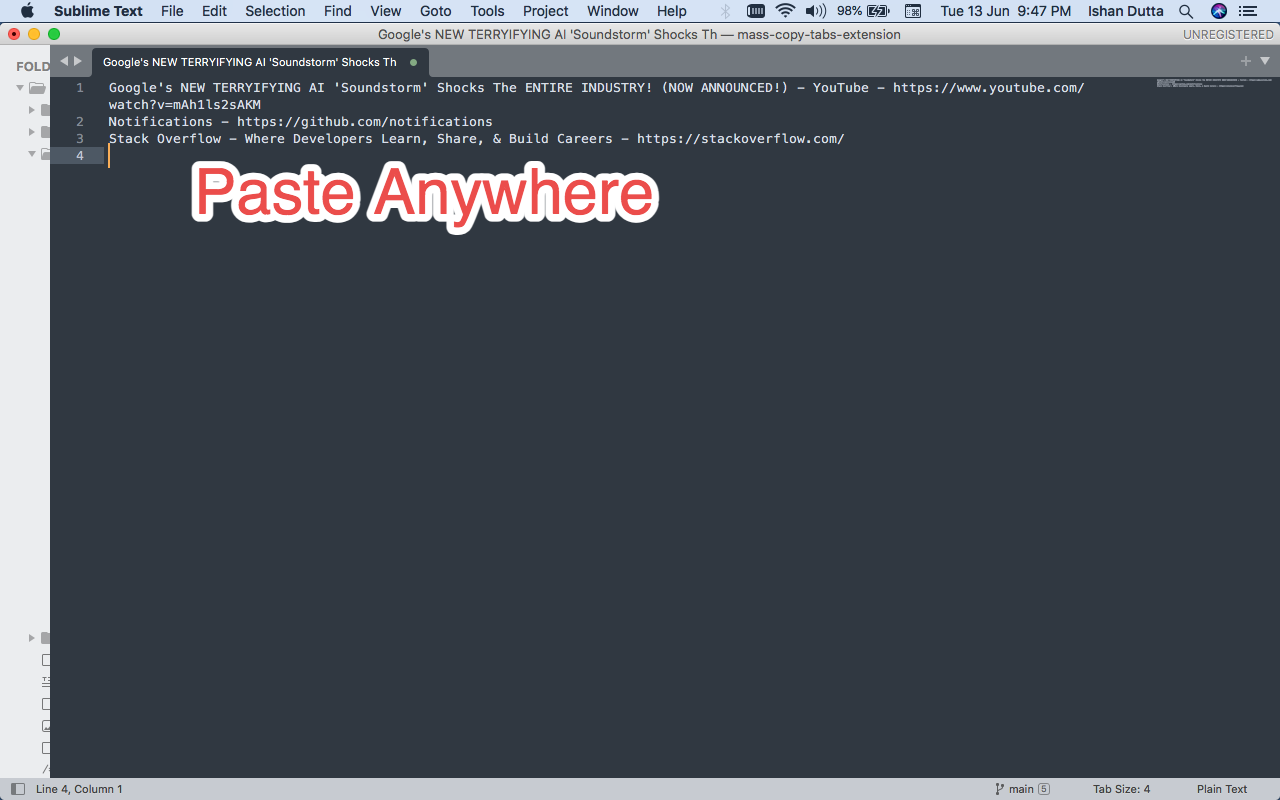Open the tab list dropdown arrow
Screen dimensions: 1280x800
[1265, 61]
